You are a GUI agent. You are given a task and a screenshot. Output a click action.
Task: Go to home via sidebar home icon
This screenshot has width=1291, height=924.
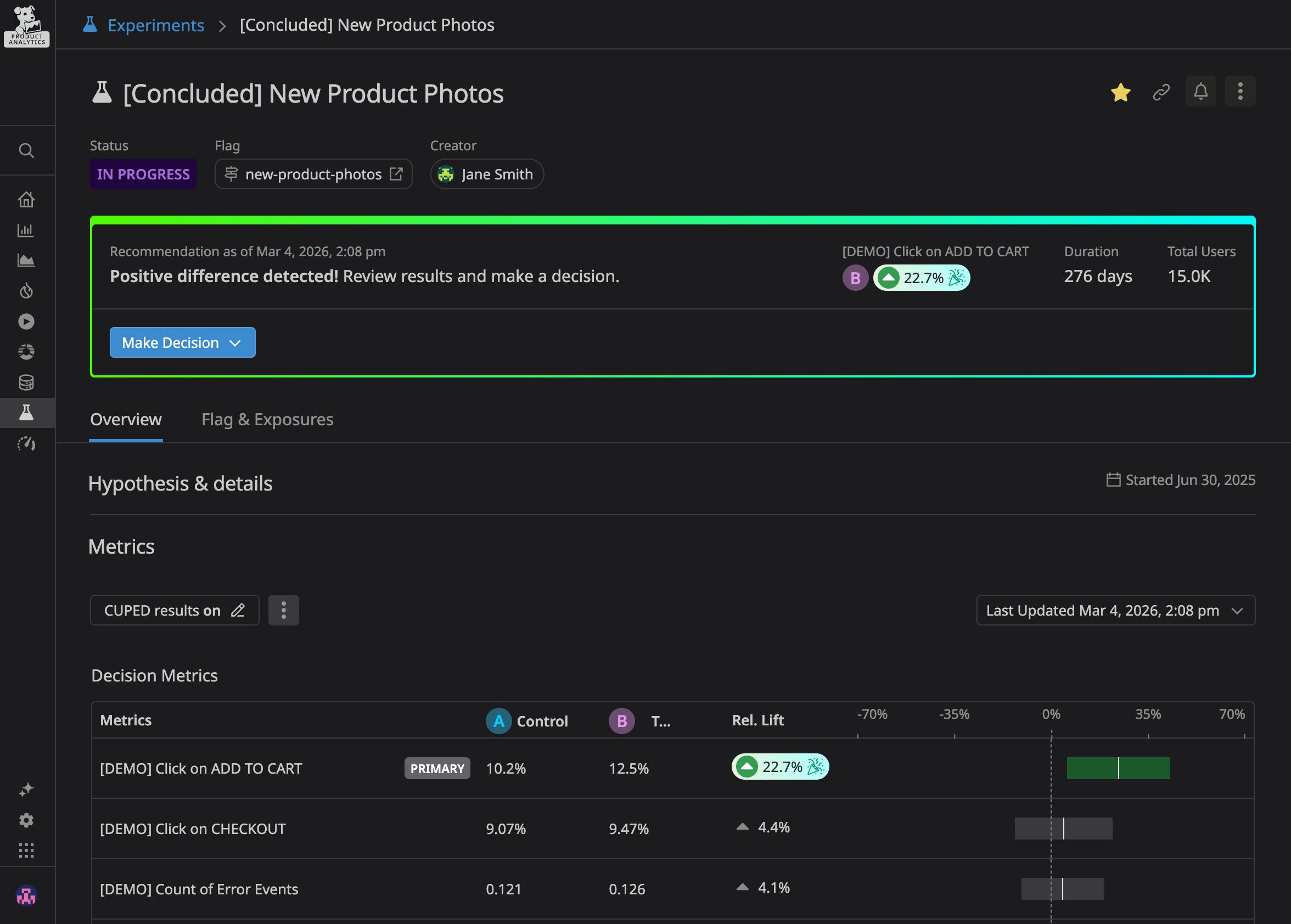[27, 200]
